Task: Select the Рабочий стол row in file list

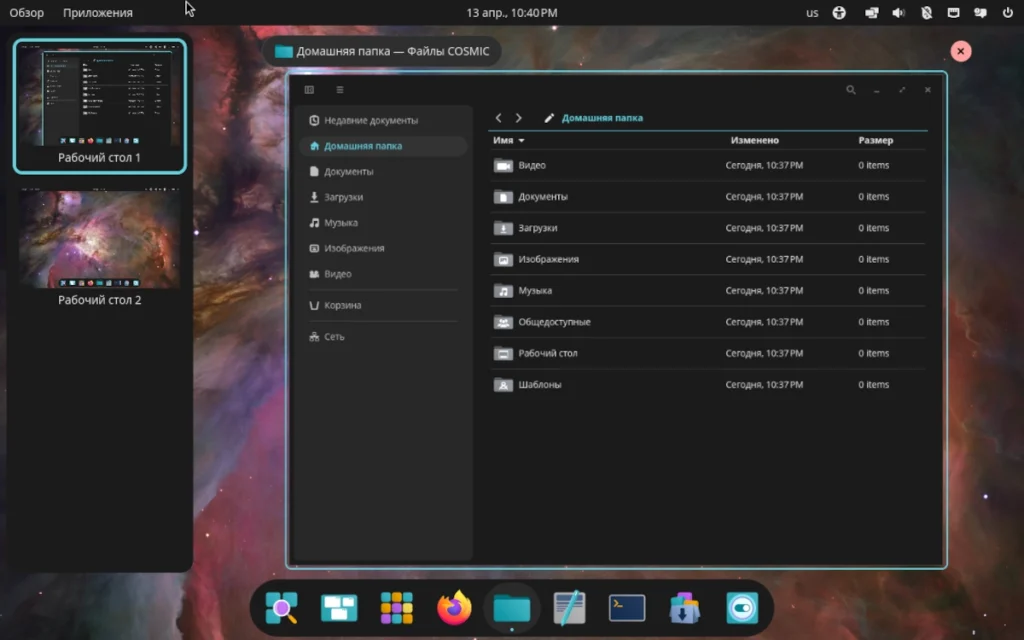Action: [x=708, y=353]
